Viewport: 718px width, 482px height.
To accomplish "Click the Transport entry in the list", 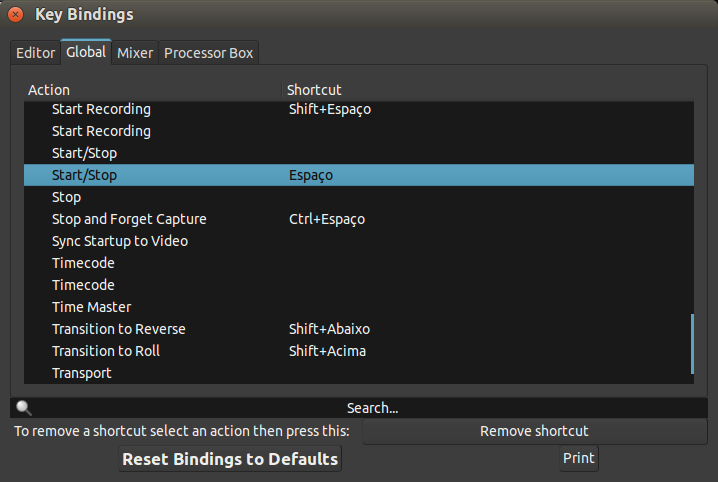I will coord(82,373).
